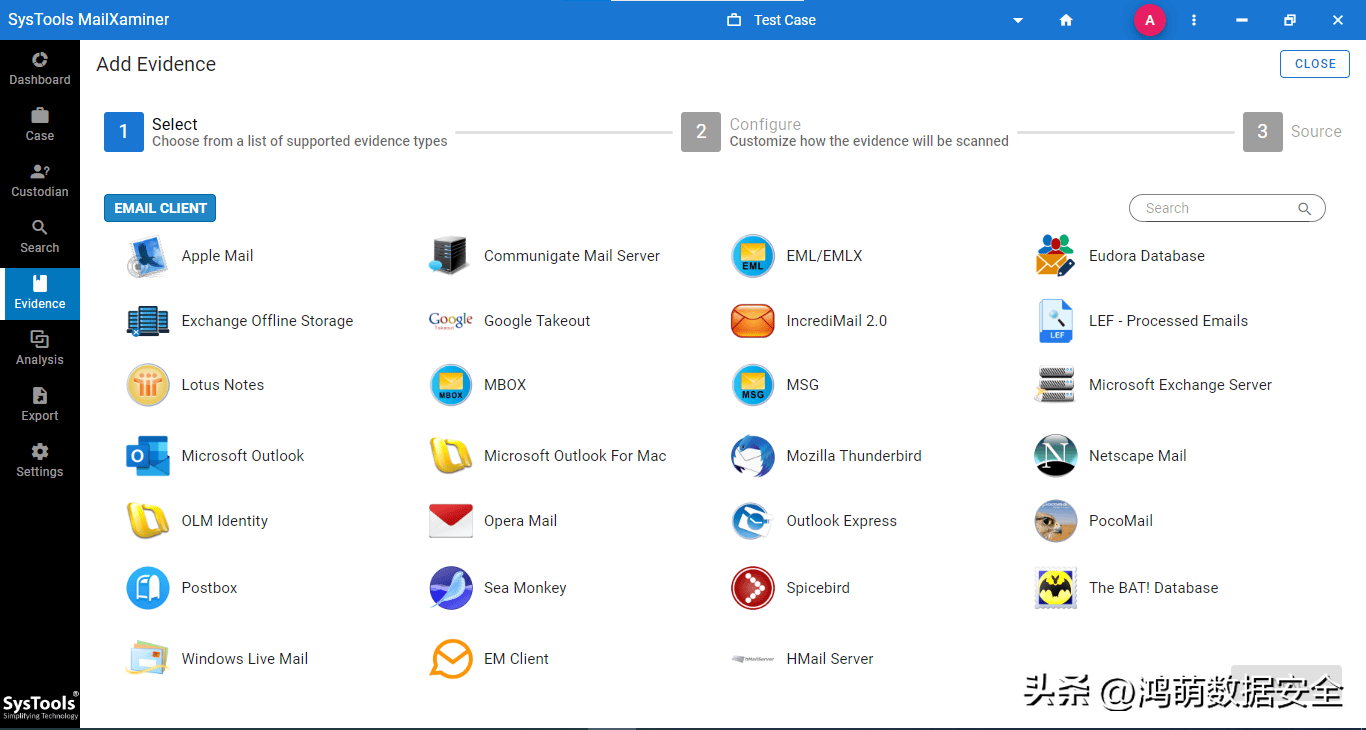
Task: Select the Eudora Database icon
Action: pos(1055,256)
